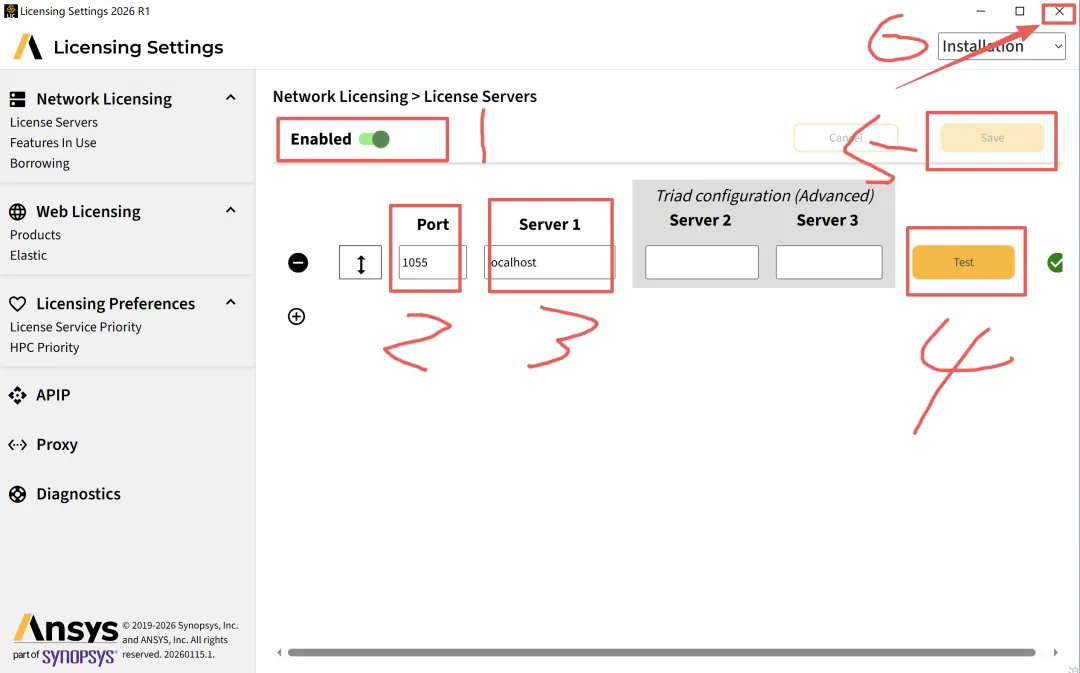1080x673 pixels.
Task: Open HPC Priority page
Action: coord(45,348)
